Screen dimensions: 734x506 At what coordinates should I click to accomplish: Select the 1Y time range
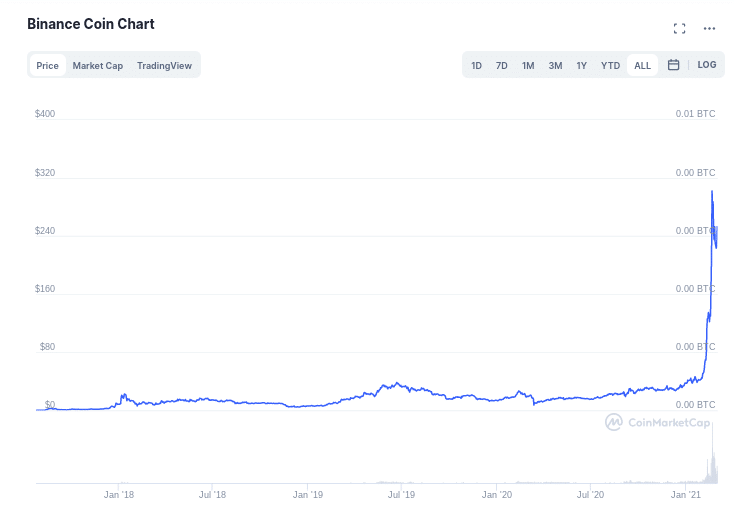pos(581,66)
